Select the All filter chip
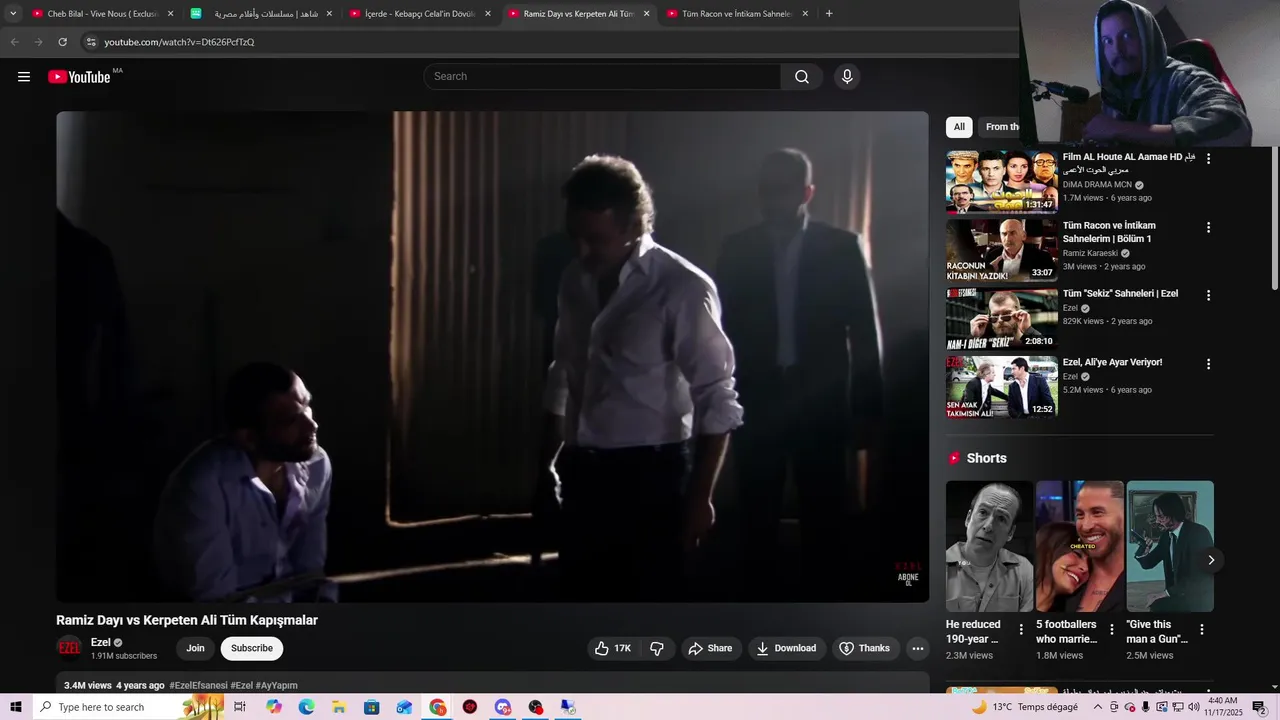Image resolution: width=1280 pixels, height=720 pixels. 959,127
